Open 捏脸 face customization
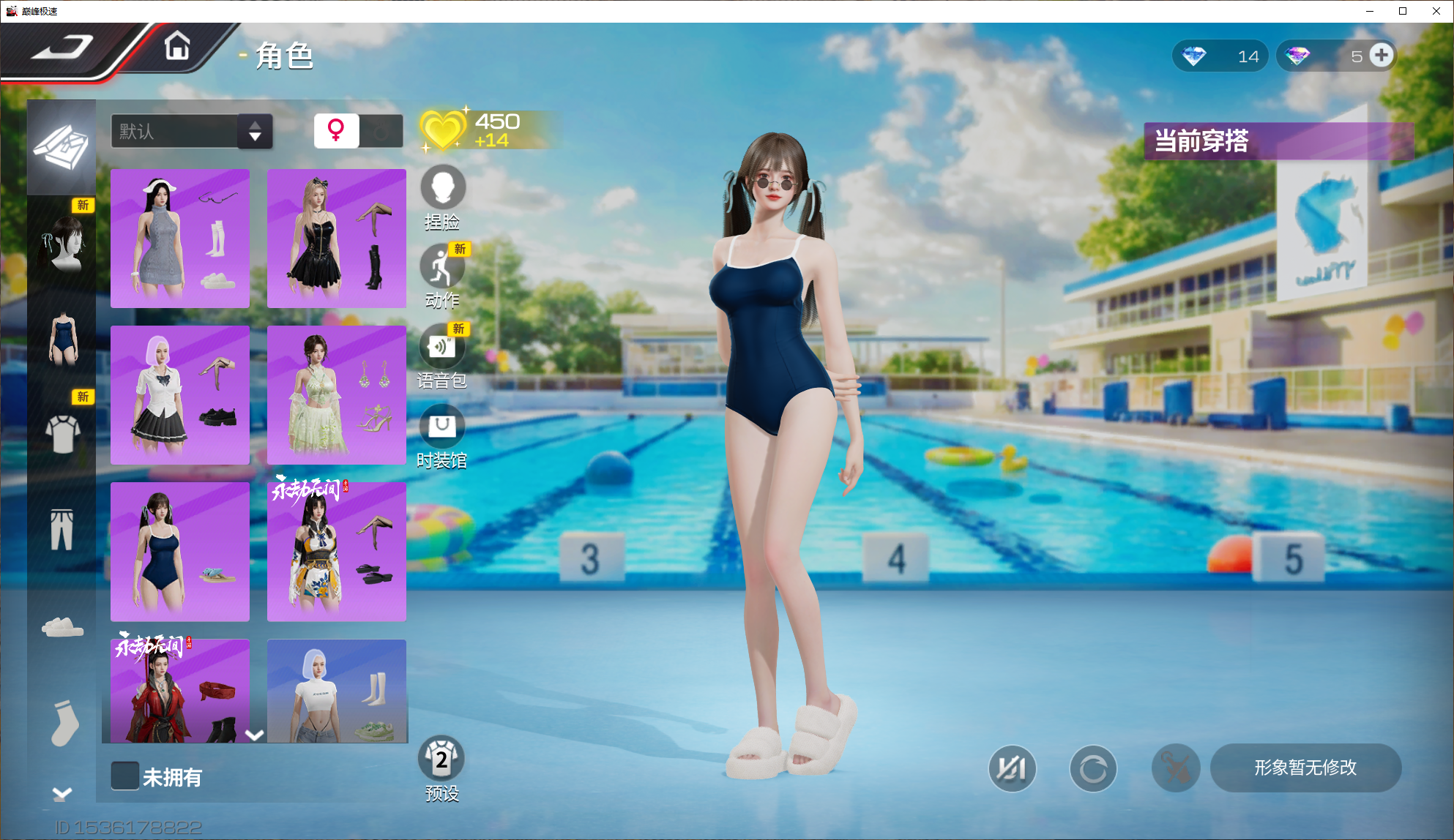Image resolution: width=1454 pixels, height=840 pixels. point(442,188)
